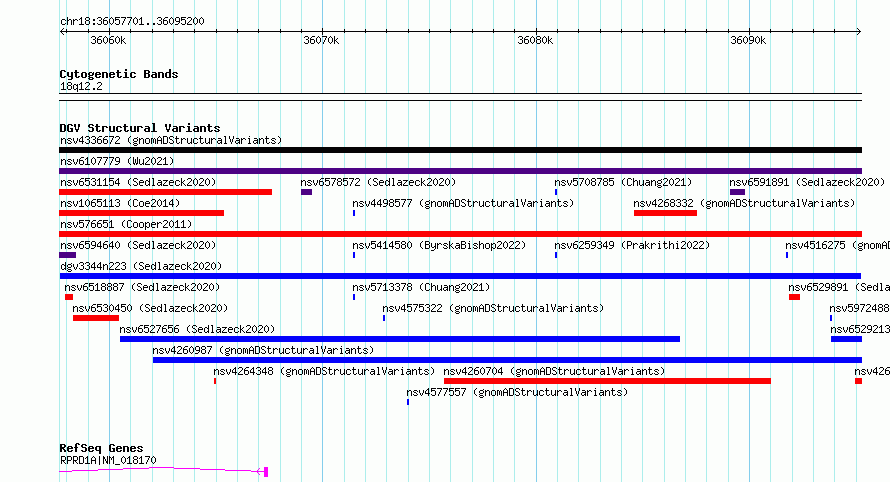Click the chr18:36057701..36095200 coordinate text
The height and width of the screenshot is (482, 890).
point(132,22)
